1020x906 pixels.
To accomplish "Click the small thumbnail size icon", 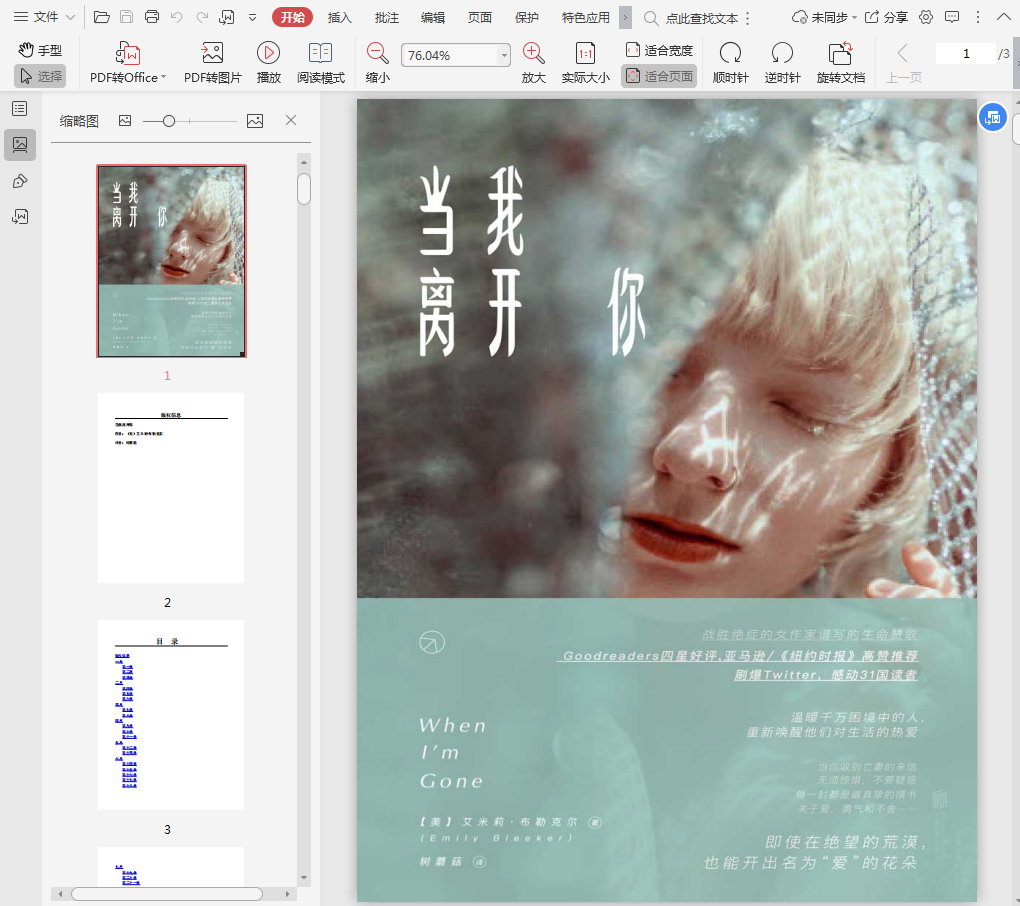I will pyautogui.click(x=125, y=120).
